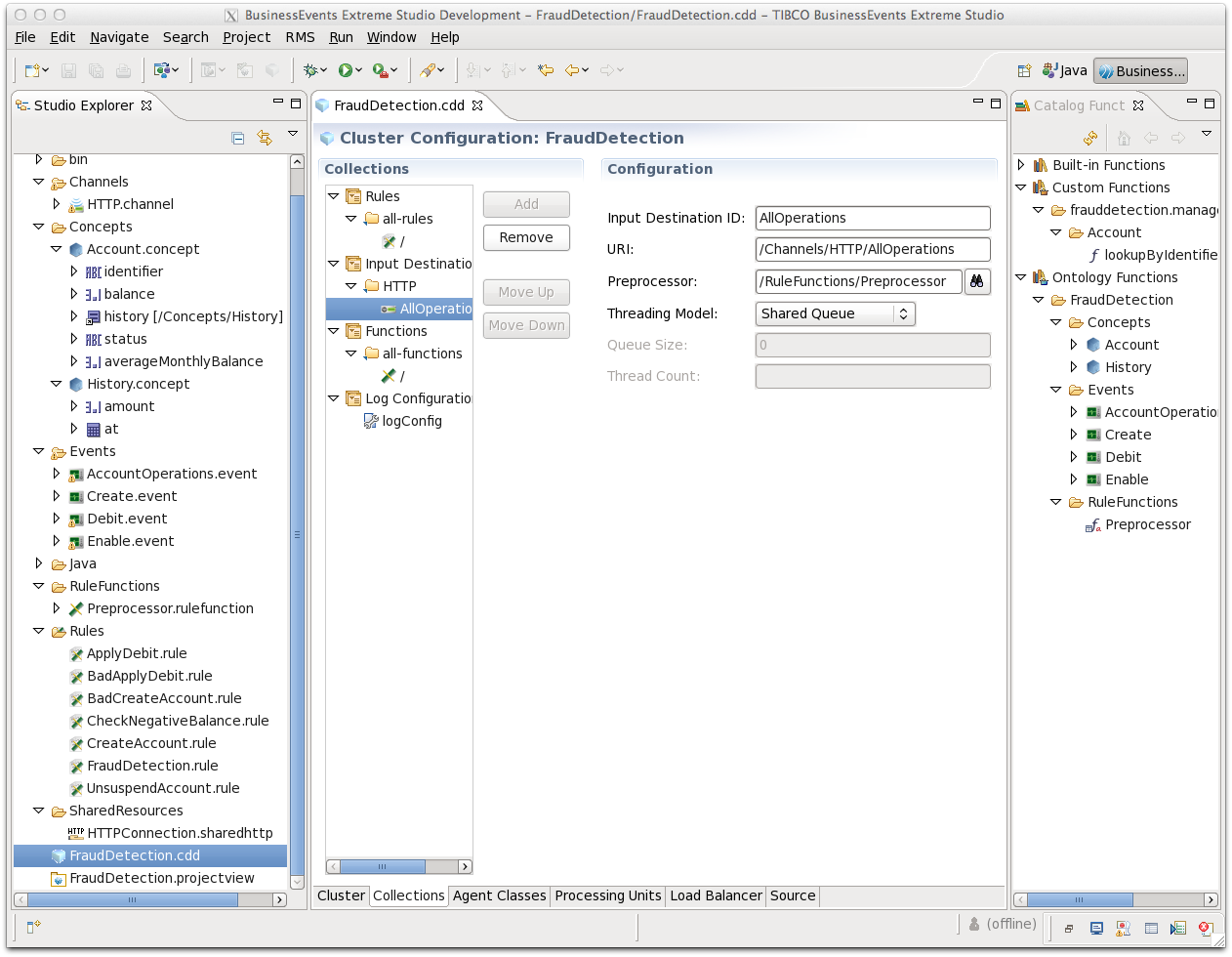This screenshot has height=957, width=1232.
Task: Collapse the Custom Functions node
Action: tap(1021, 187)
